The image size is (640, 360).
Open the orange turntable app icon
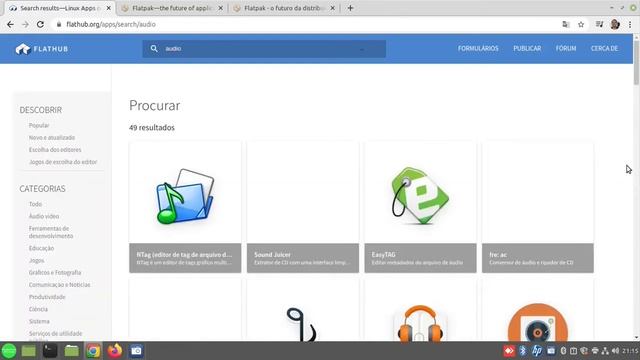(538, 322)
